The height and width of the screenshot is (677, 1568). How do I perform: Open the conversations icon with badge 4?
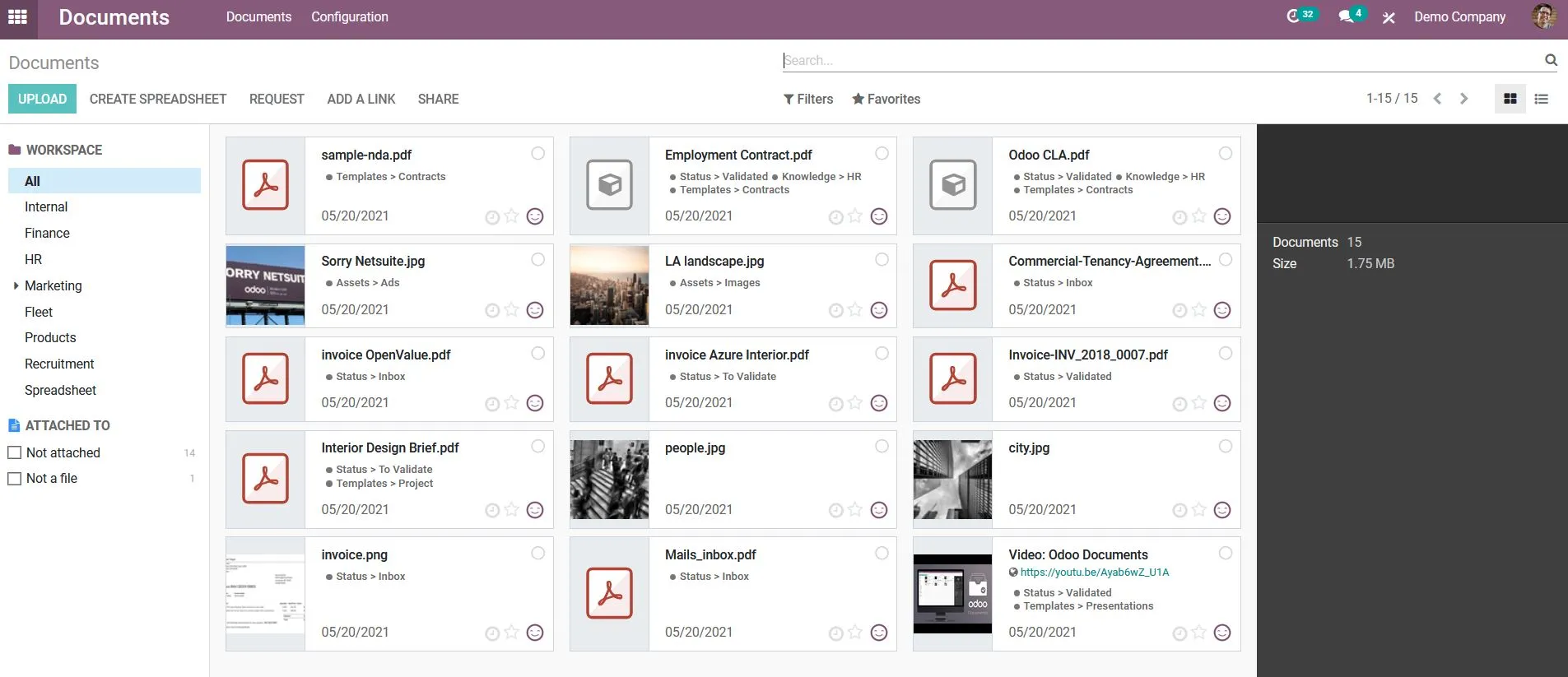pyautogui.click(x=1351, y=16)
